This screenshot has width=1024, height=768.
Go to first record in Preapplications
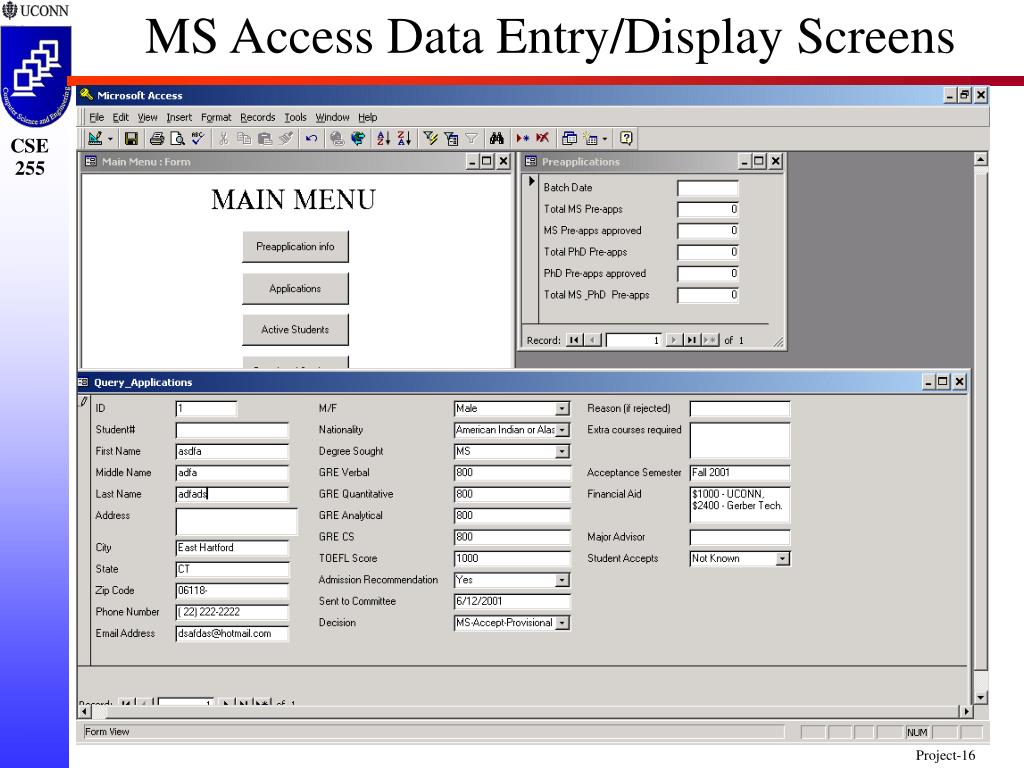(574, 340)
